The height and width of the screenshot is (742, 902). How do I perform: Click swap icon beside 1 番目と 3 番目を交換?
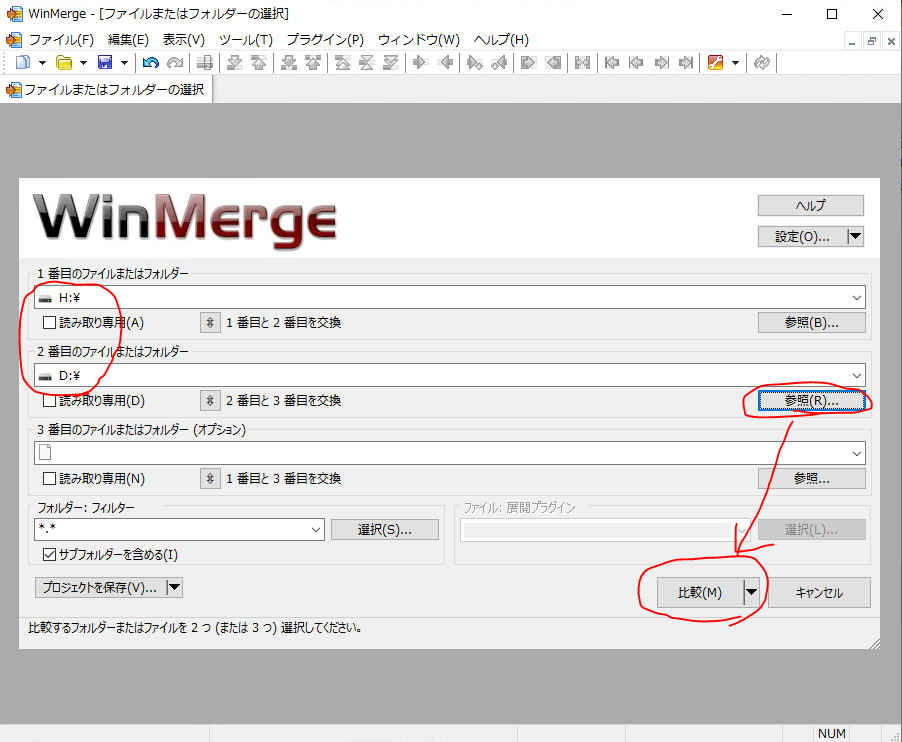[x=210, y=479]
